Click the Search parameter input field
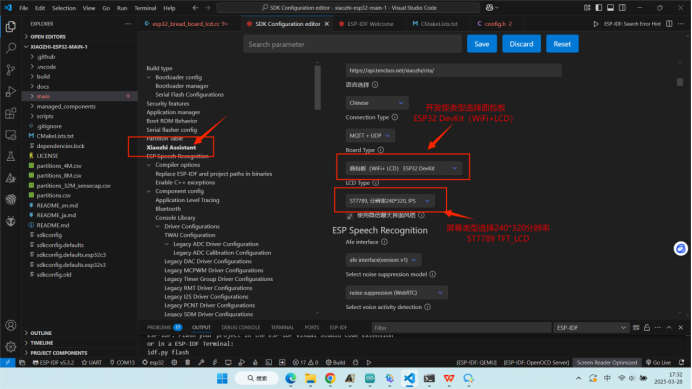Image resolution: width=692 pixels, height=389 pixels. coord(352,44)
